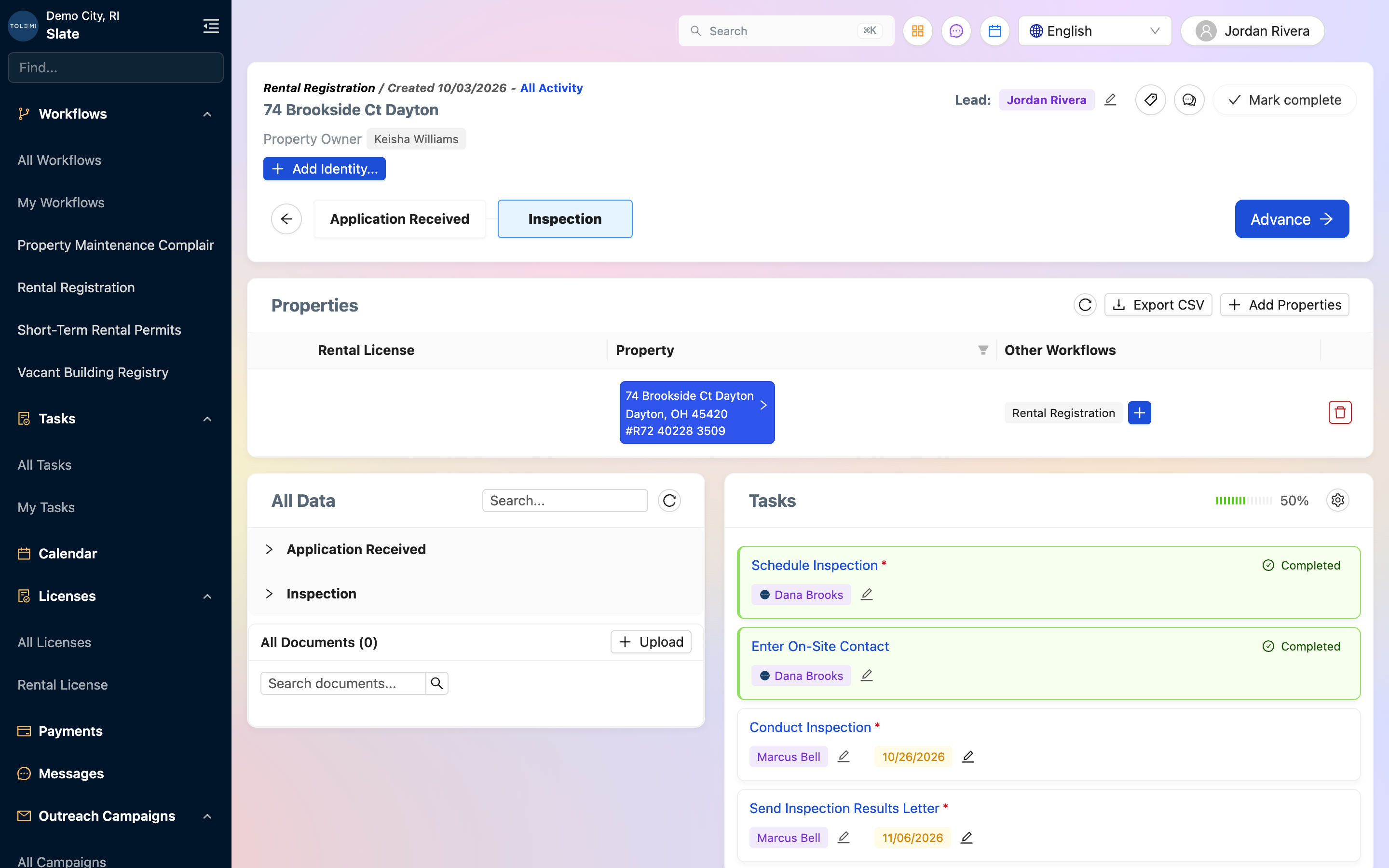
Task: Edit assignee on Enter On-Site Contact task
Action: pos(867,676)
